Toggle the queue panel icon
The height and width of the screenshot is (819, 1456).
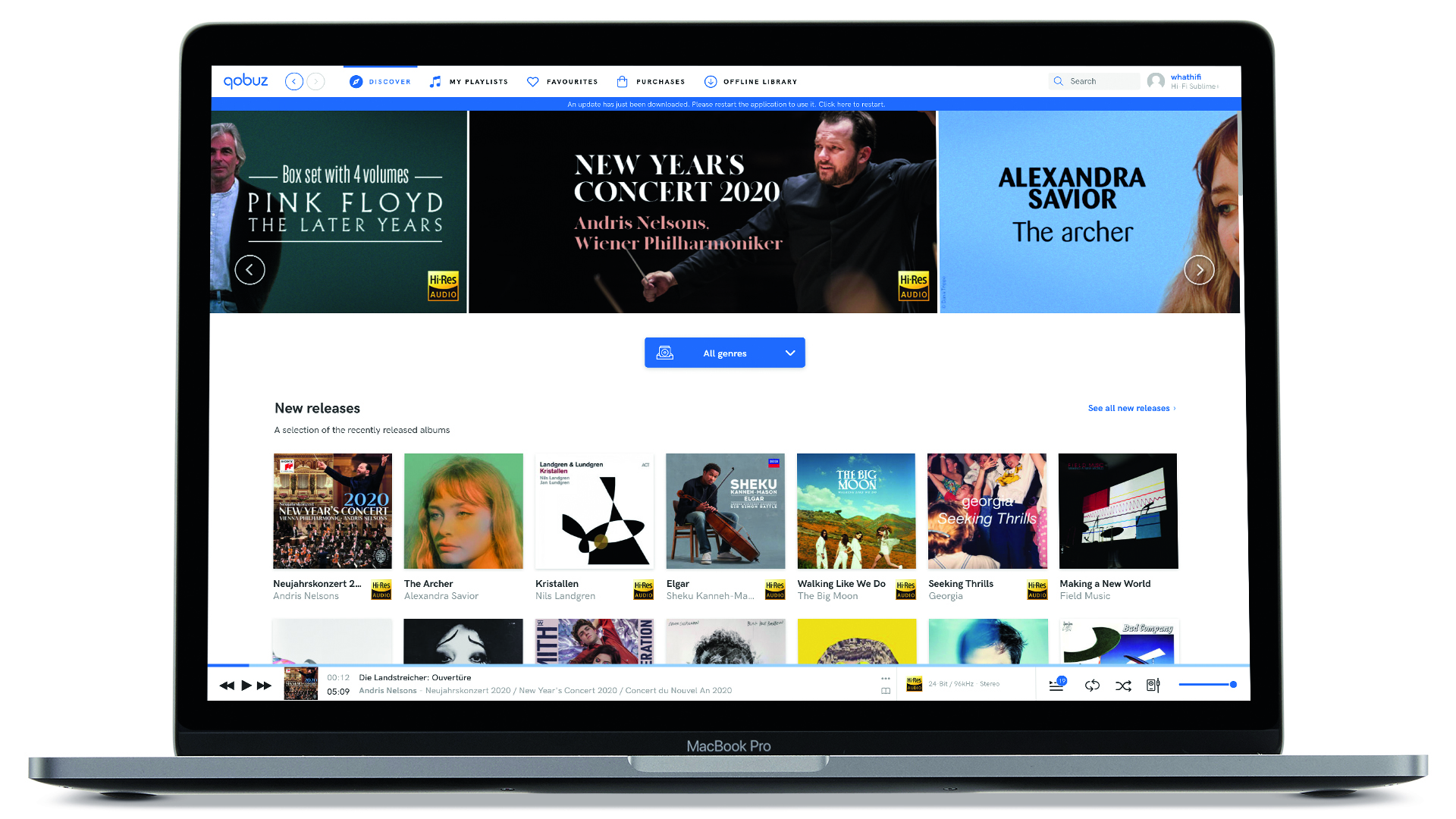pos(1057,685)
